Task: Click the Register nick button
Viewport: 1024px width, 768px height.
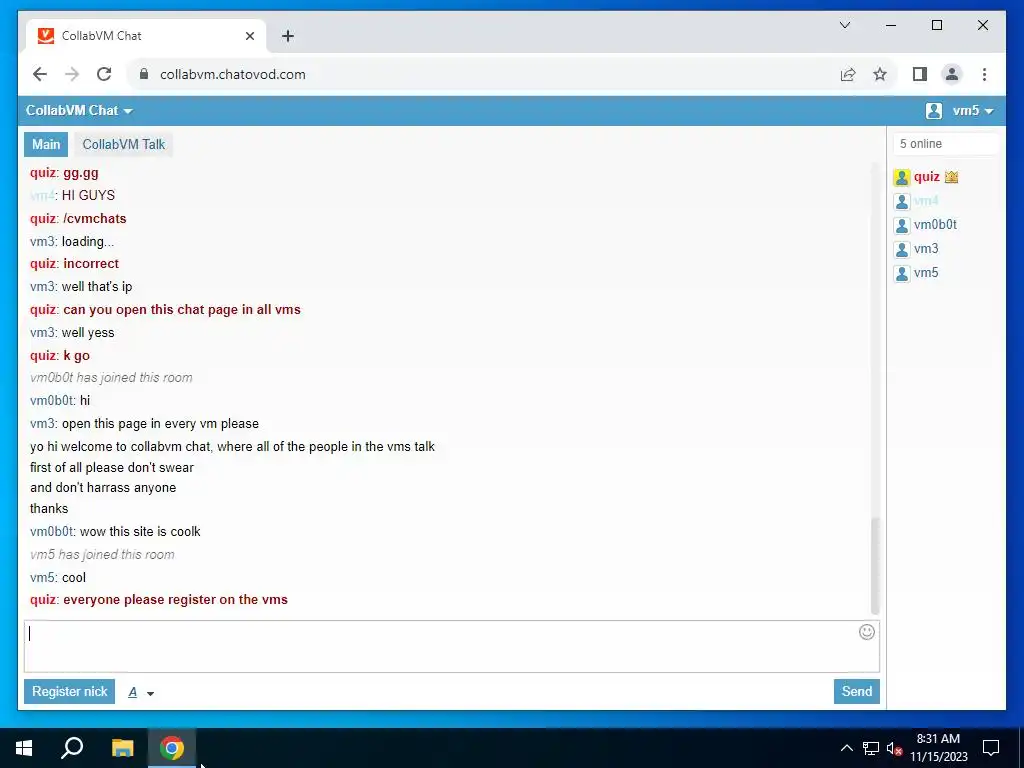Action: click(x=69, y=692)
